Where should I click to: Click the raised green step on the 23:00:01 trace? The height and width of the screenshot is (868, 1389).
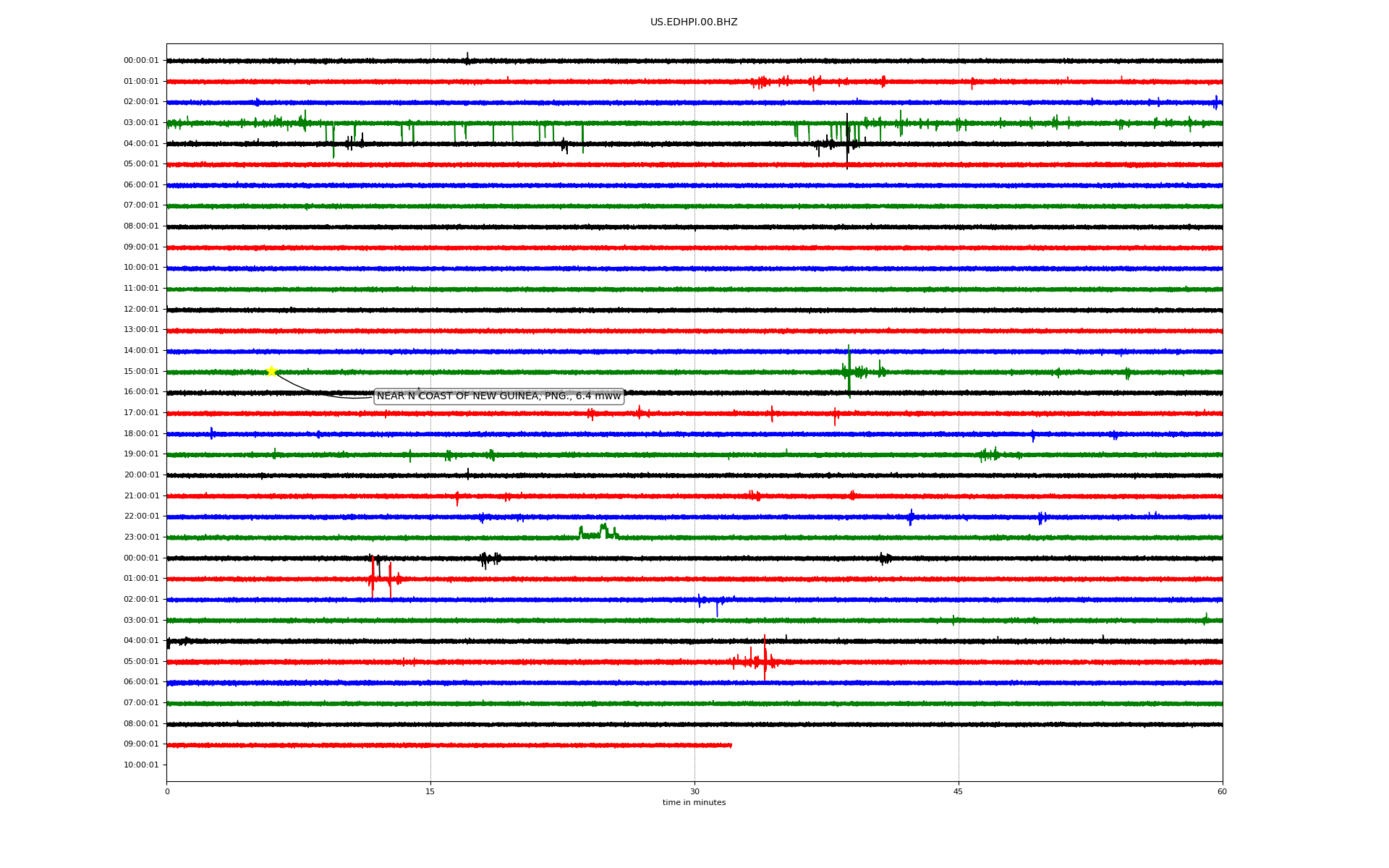(x=599, y=532)
